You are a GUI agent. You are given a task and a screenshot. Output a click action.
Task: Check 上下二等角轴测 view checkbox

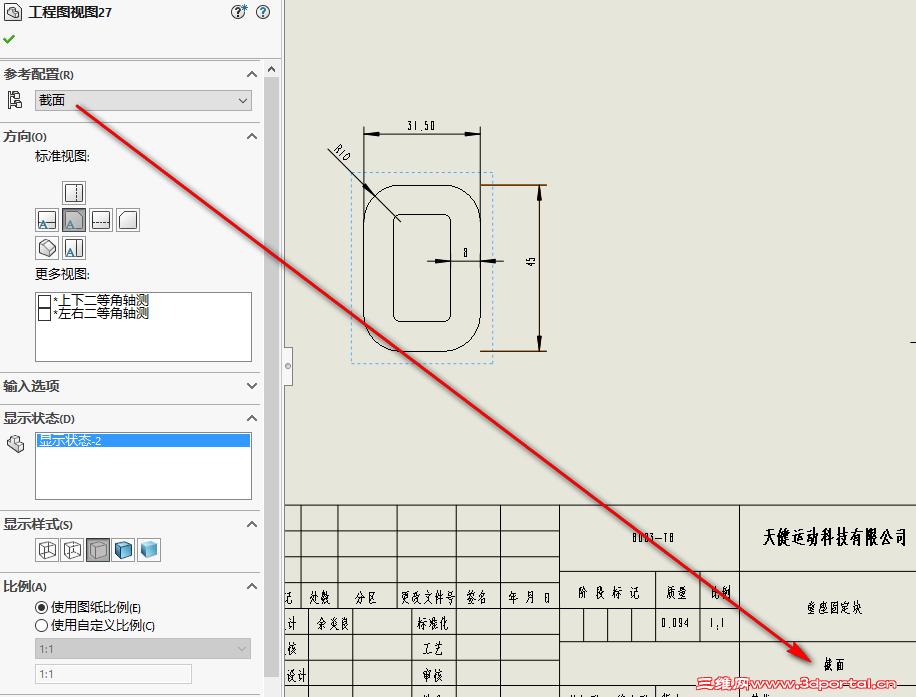44,301
